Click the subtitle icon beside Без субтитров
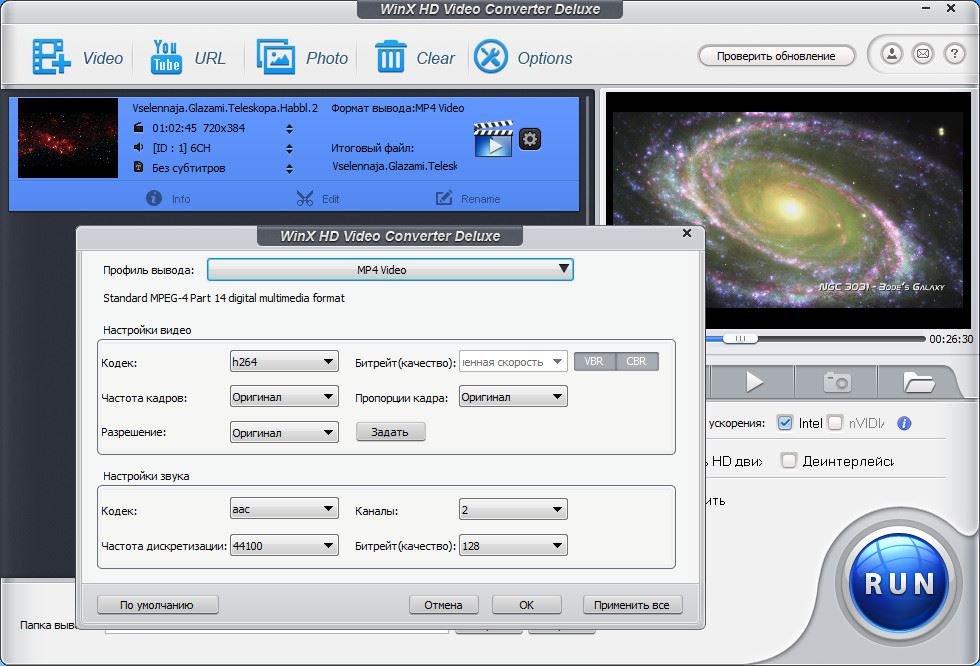The image size is (980, 666). 139,167
